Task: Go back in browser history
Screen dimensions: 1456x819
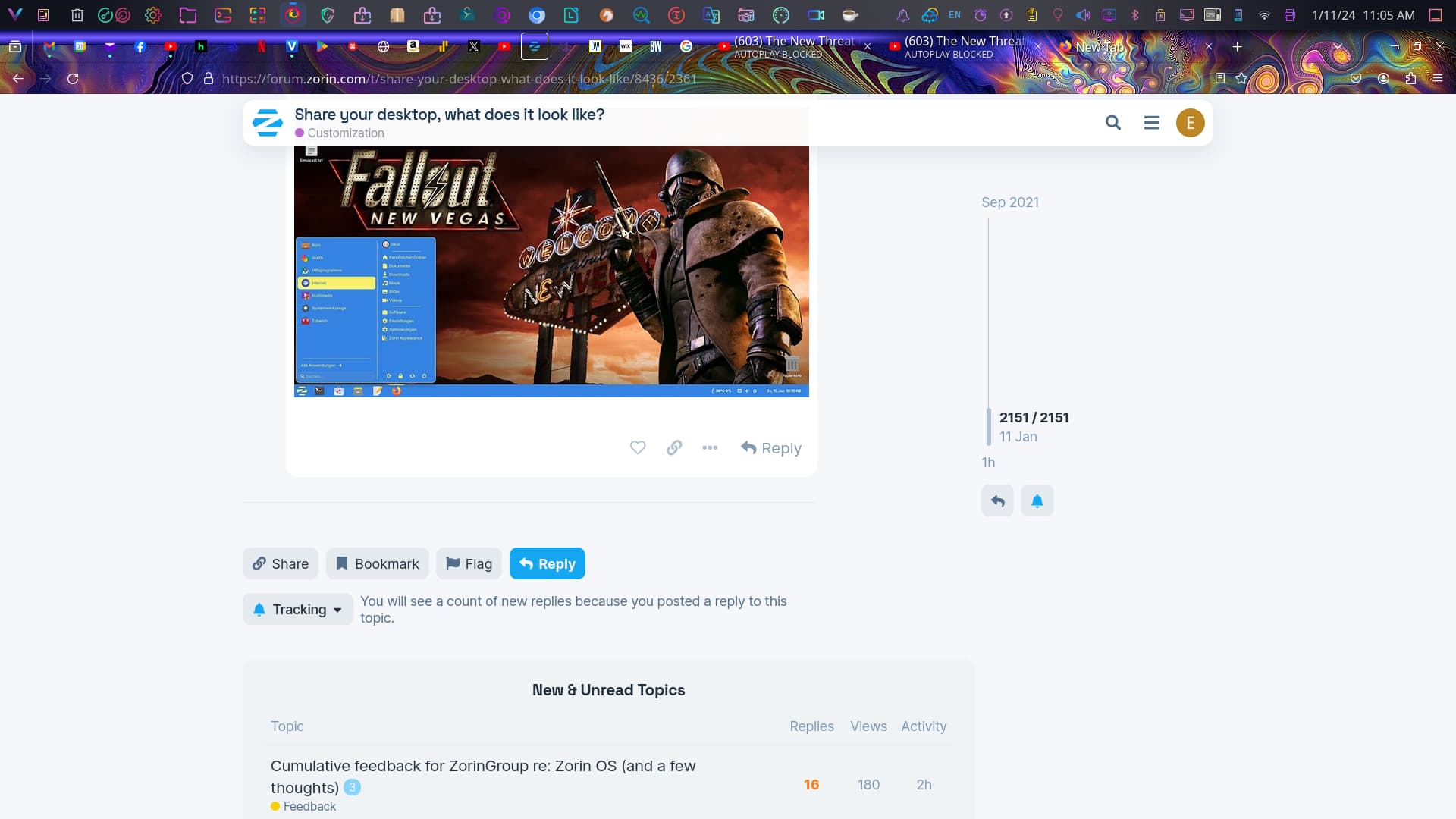Action: (x=18, y=78)
